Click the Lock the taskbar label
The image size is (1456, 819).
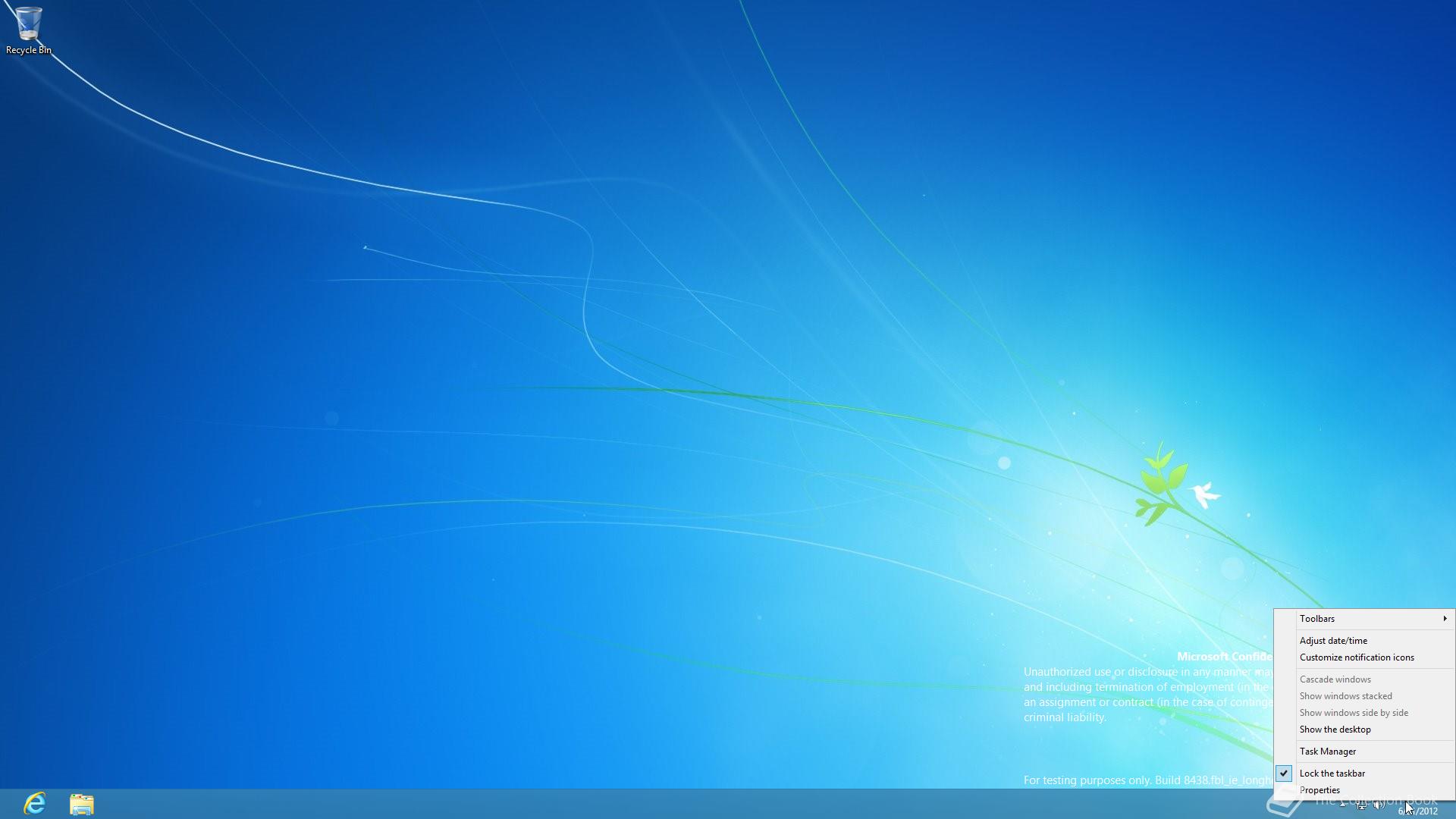click(x=1332, y=773)
